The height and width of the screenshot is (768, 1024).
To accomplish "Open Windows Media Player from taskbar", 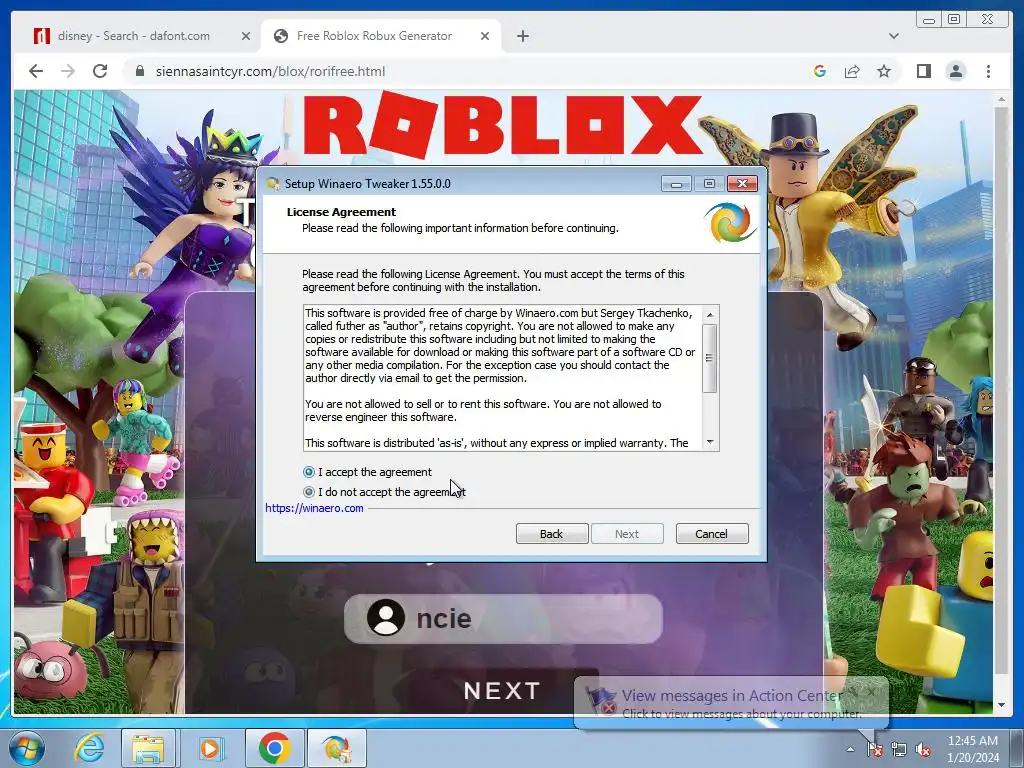I will coord(210,747).
